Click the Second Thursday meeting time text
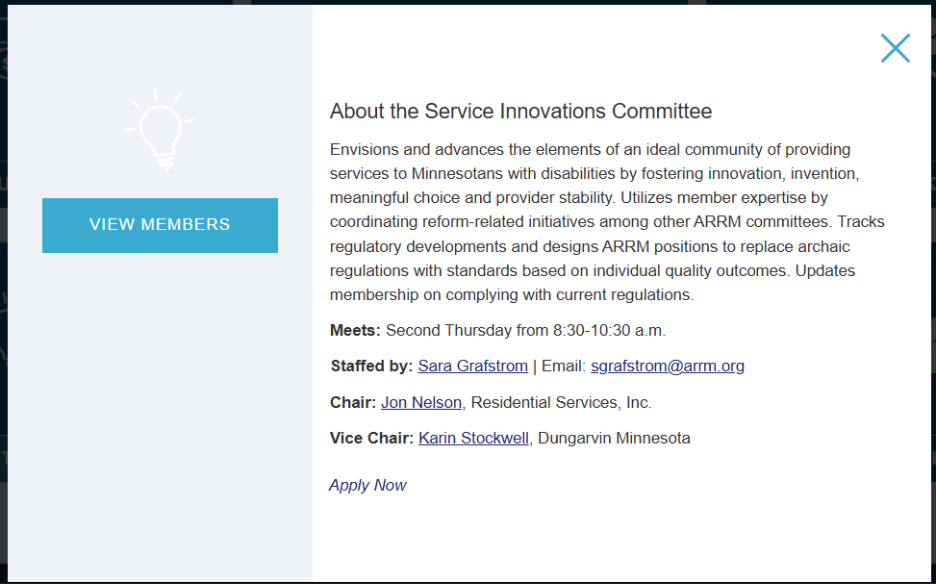The image size is (936, 585). [525, 330]
